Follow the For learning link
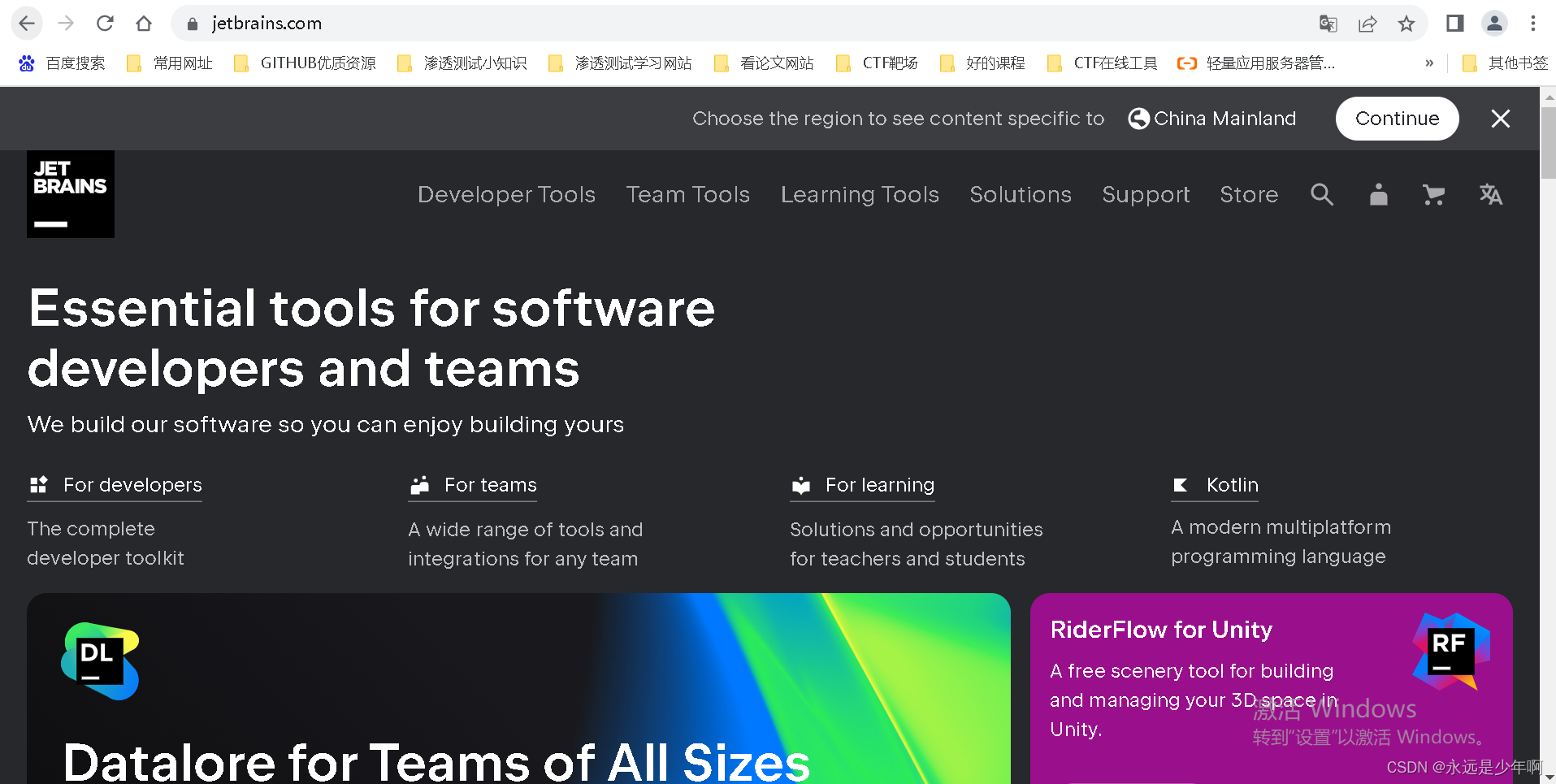 point(879,485)
